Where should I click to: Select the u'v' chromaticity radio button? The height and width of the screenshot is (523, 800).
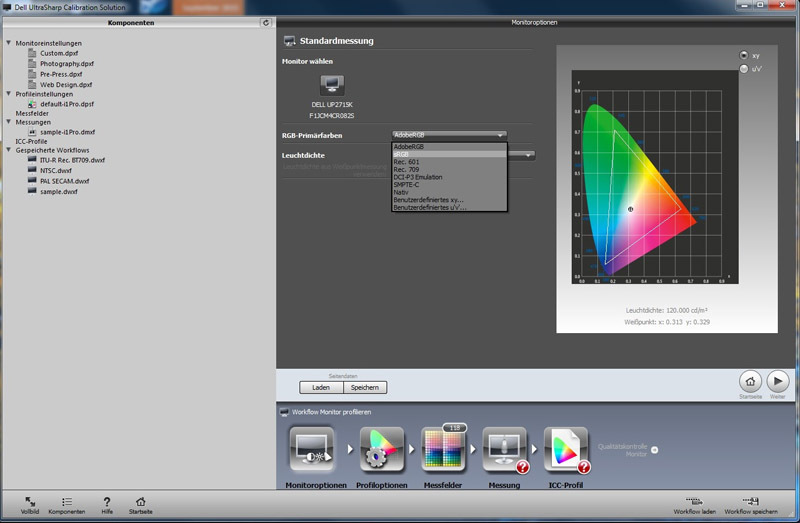tap(743, 69)
